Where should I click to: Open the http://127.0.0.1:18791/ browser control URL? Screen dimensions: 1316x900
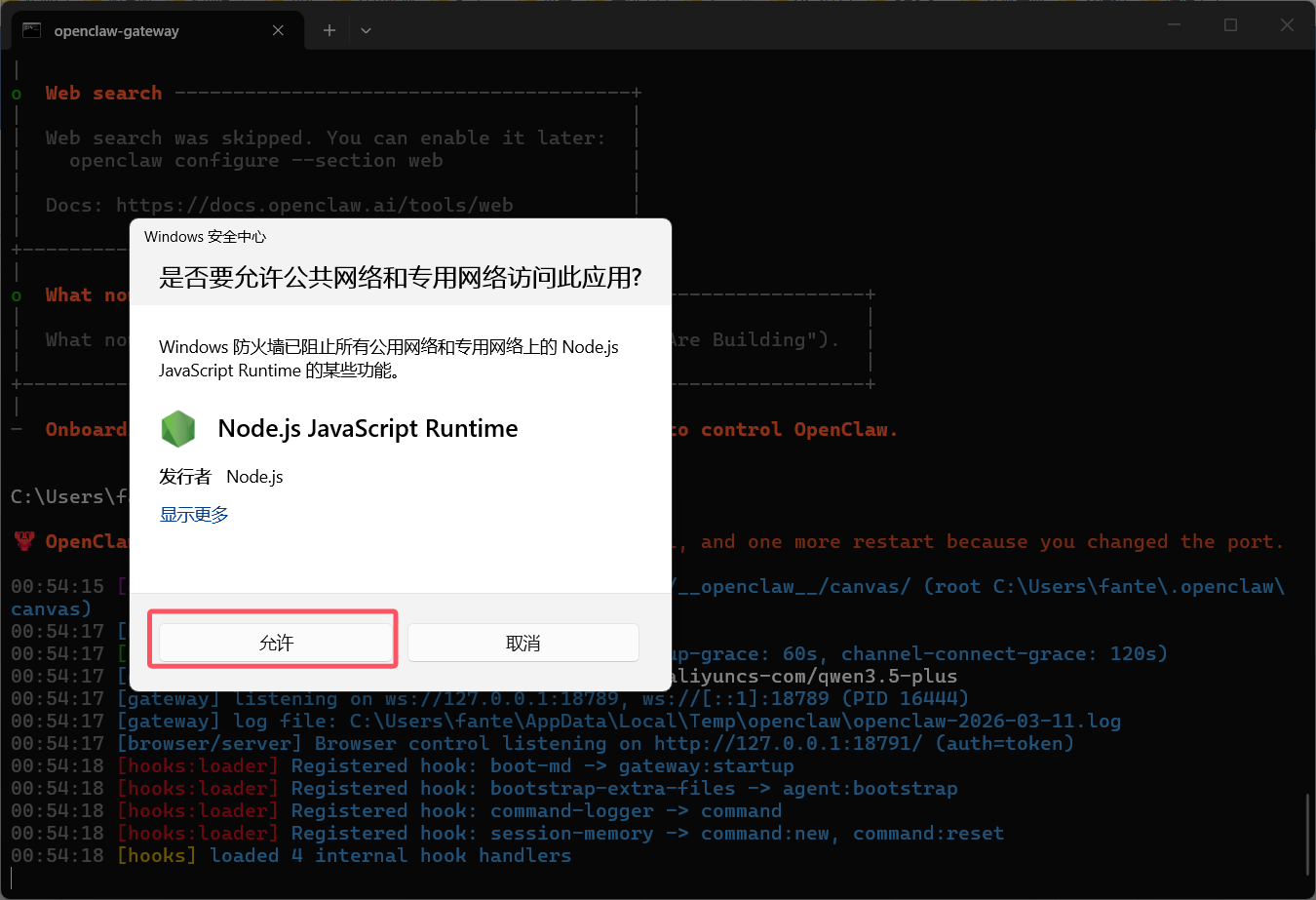788,743
